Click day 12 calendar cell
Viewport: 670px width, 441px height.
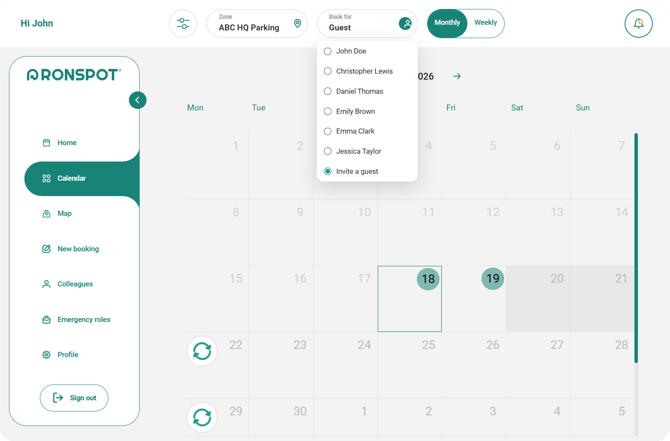[x=474, y=232]
